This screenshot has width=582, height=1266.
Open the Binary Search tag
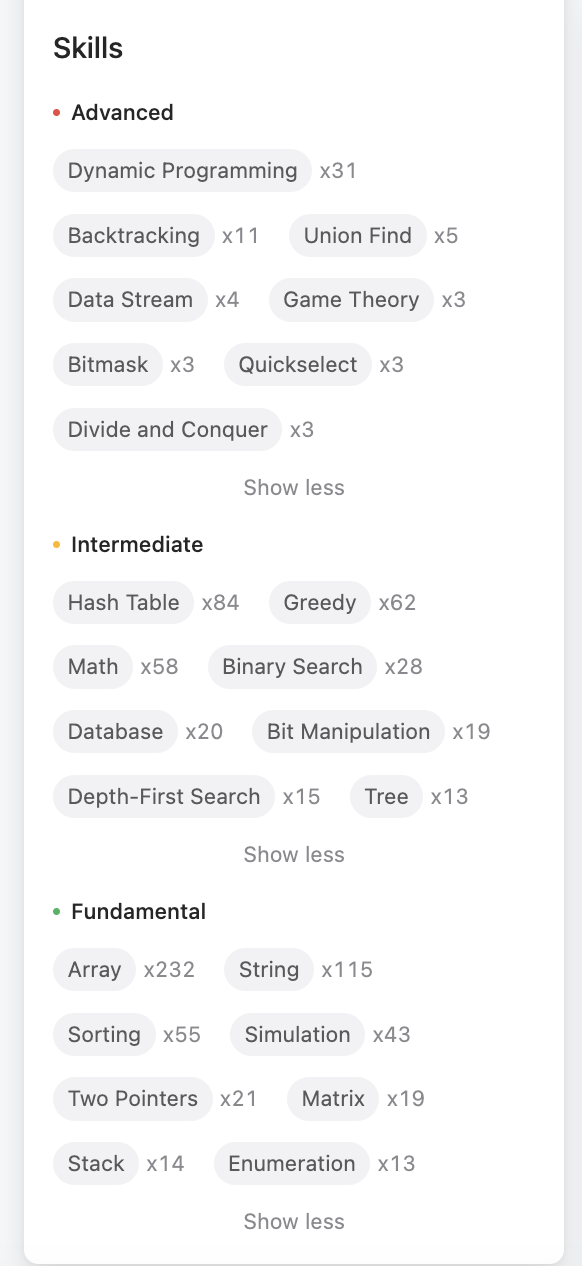[291, 666]
